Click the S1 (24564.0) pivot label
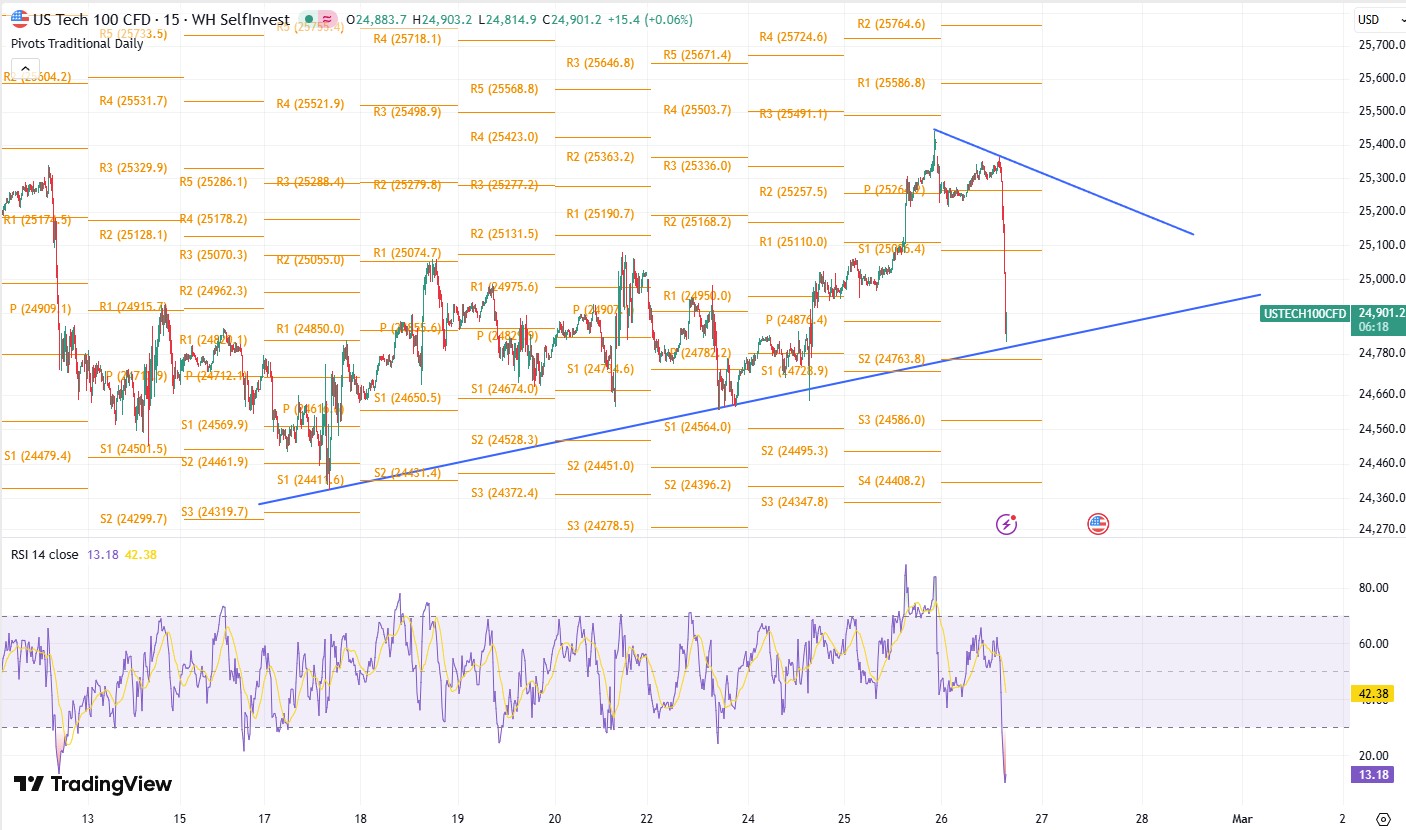Image resolution: width=1406 pixels, height=830 pixels. [697, 427]
